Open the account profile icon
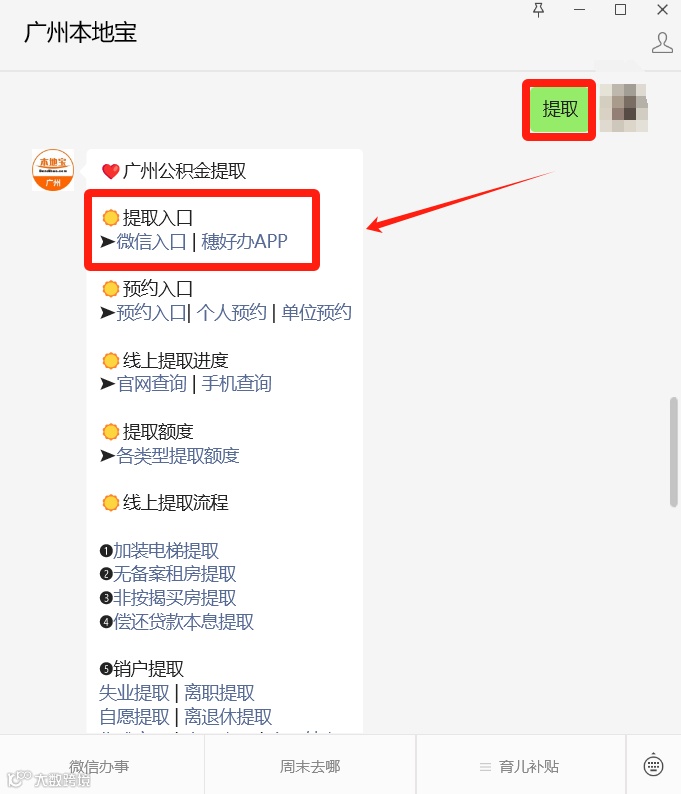This screenshot has height=794, width=681. click(x=662, y=43)
